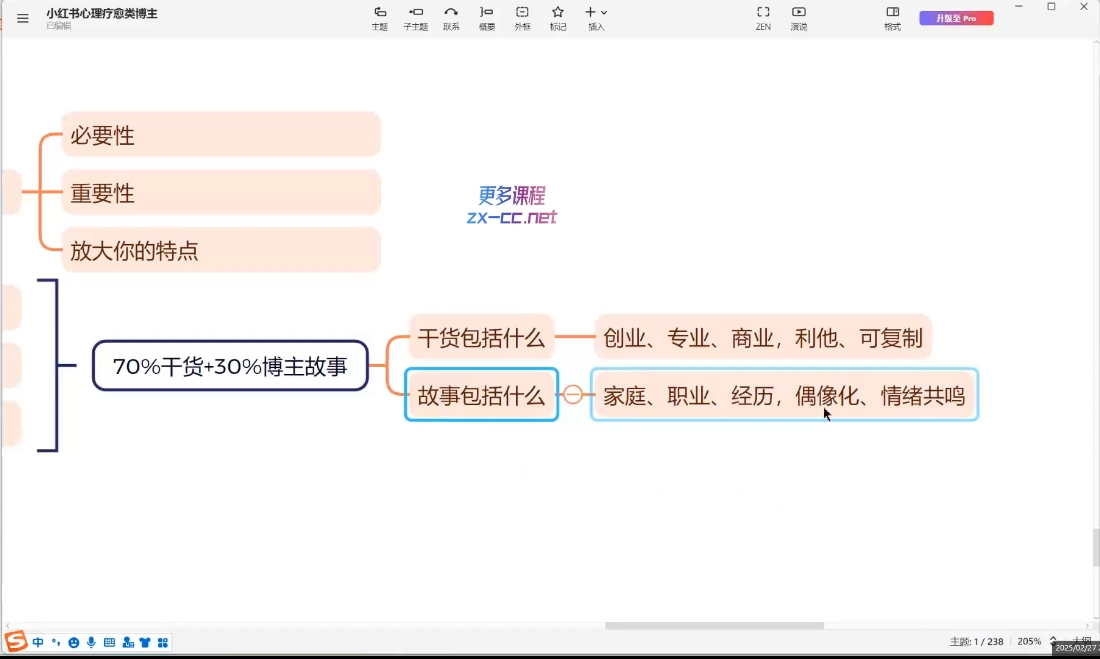Image resolution: width=1100 pixels, height=659 pixels.
Task: Start presentation mode with the 演说 icon
Action: point(799,18)
